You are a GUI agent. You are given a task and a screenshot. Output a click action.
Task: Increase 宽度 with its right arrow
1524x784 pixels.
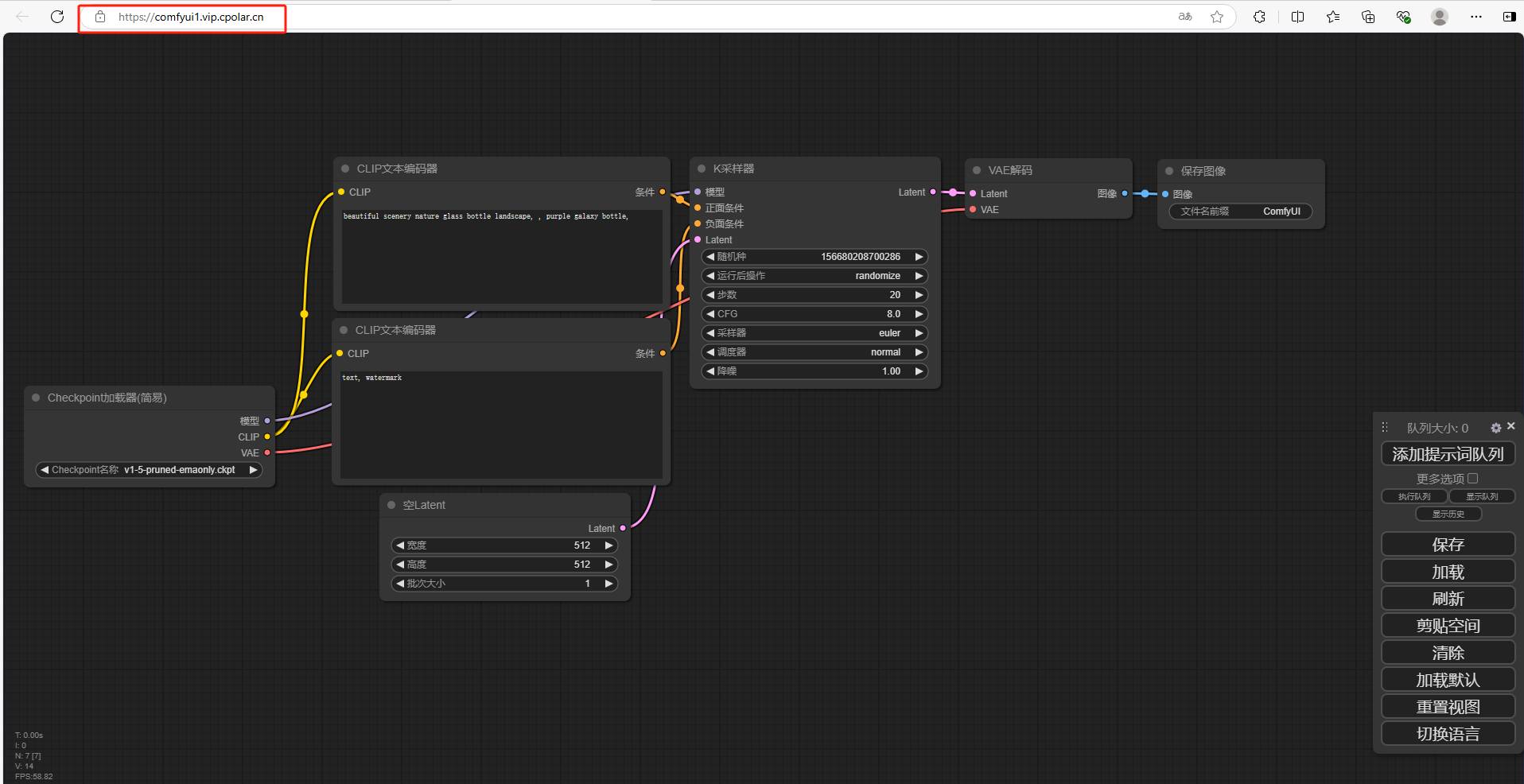coord(608,545)
